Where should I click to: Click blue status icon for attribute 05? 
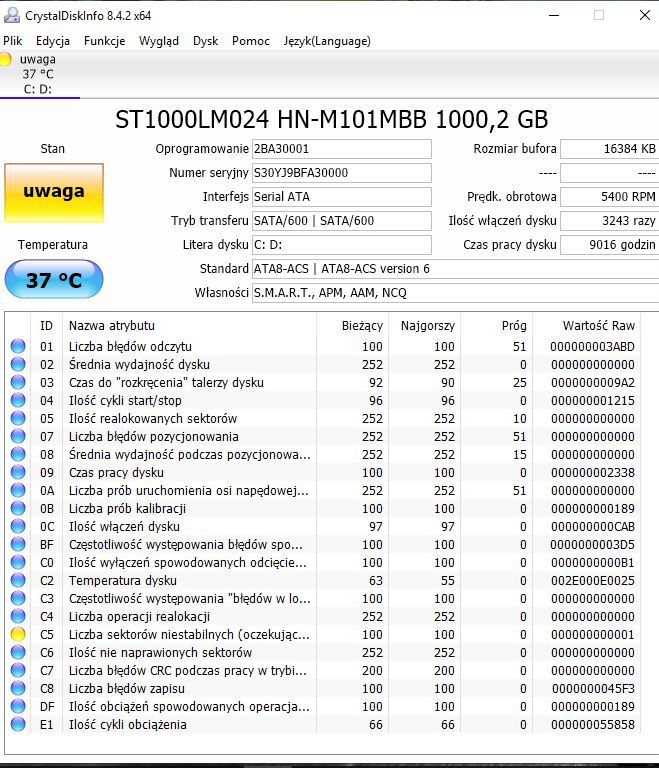click(18, 418)
